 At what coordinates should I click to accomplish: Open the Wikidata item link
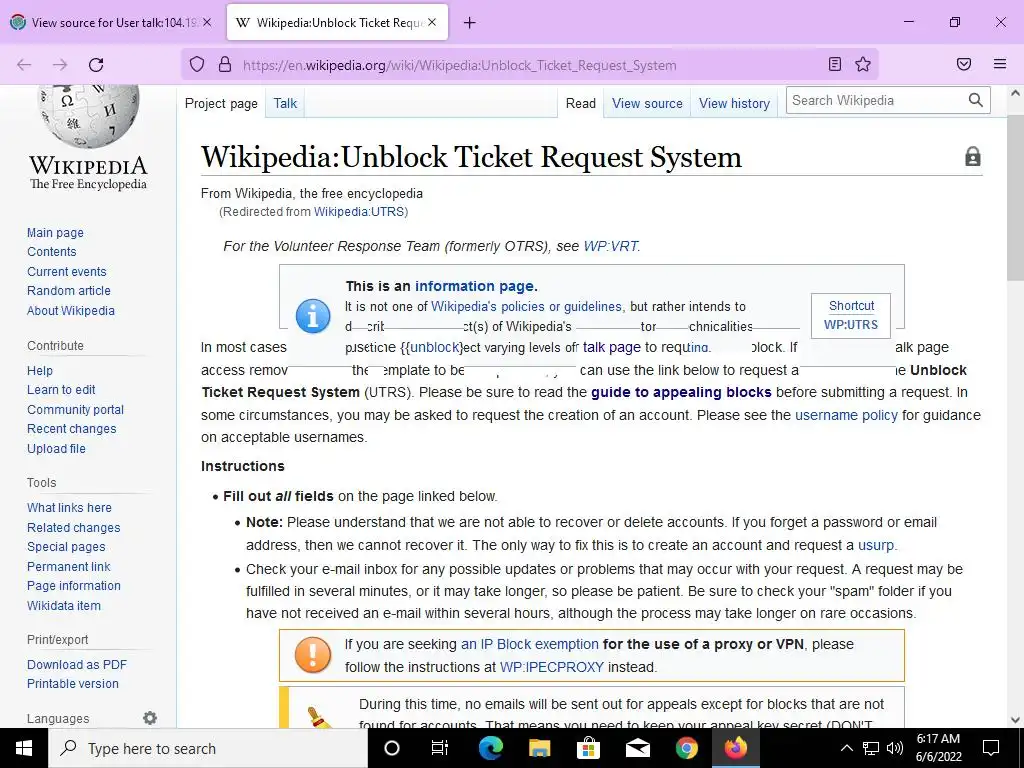(x=64, y=605)
